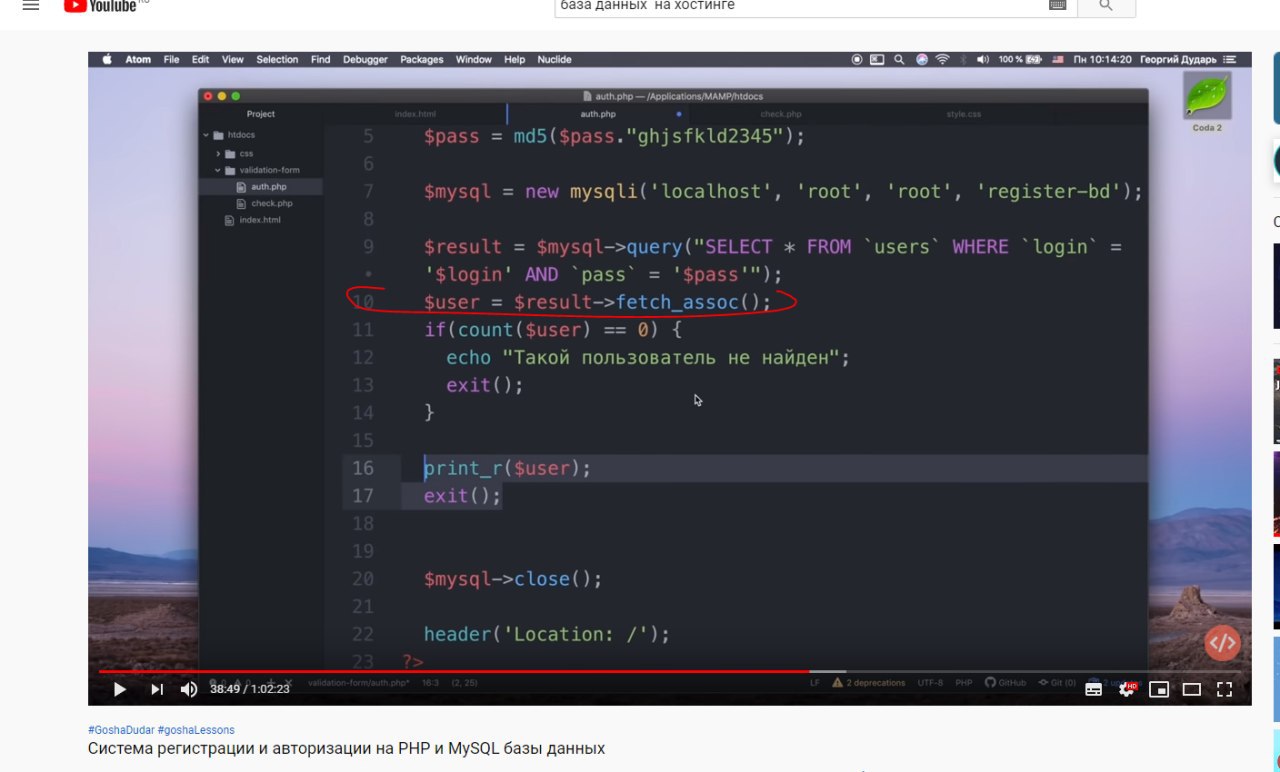Click the video title about PHP and MySQL
This screenshot has width=1280, height=772.
point(346,748)
